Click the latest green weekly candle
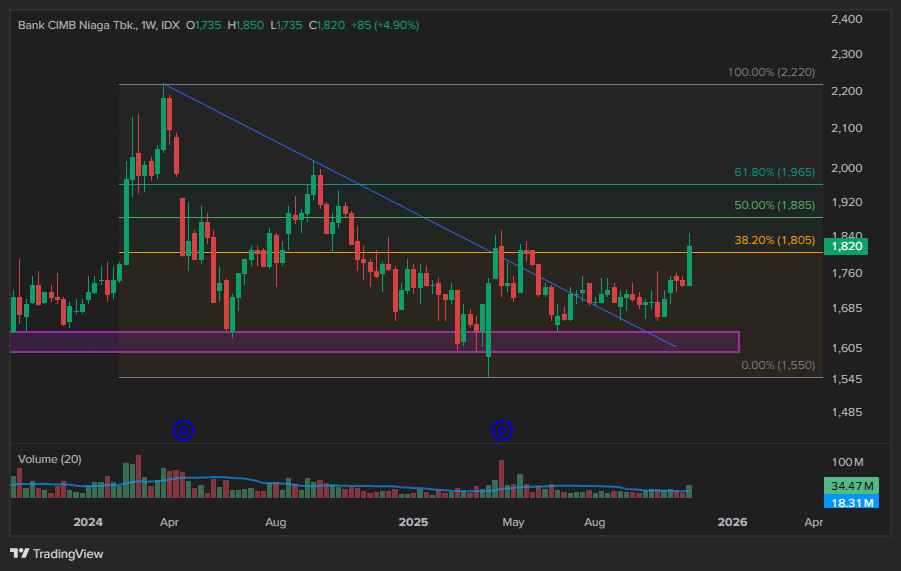 pyautogui.click(x=689, y=266)
